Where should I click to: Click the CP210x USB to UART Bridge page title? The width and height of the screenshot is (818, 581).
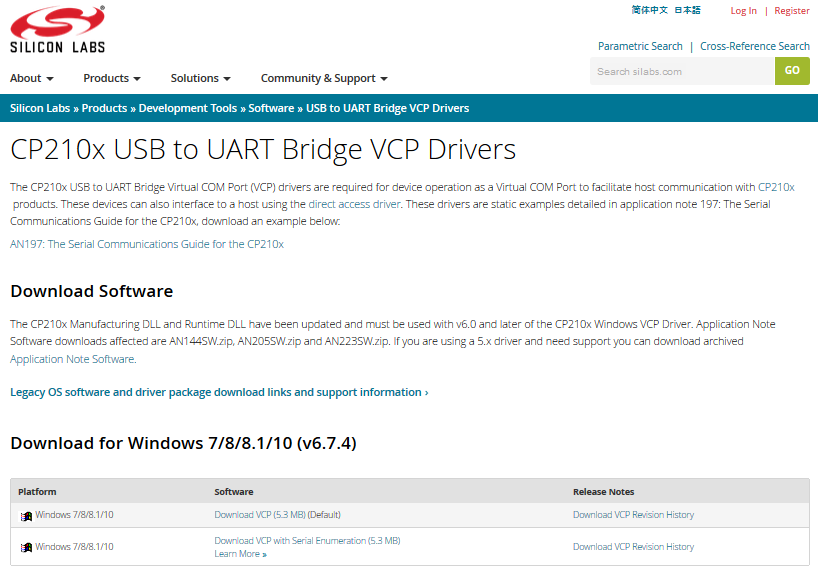pos(263,149)
